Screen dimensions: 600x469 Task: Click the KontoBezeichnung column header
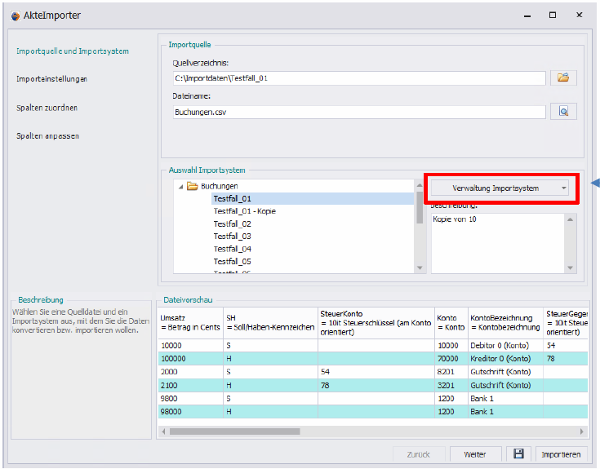point(505,323)
